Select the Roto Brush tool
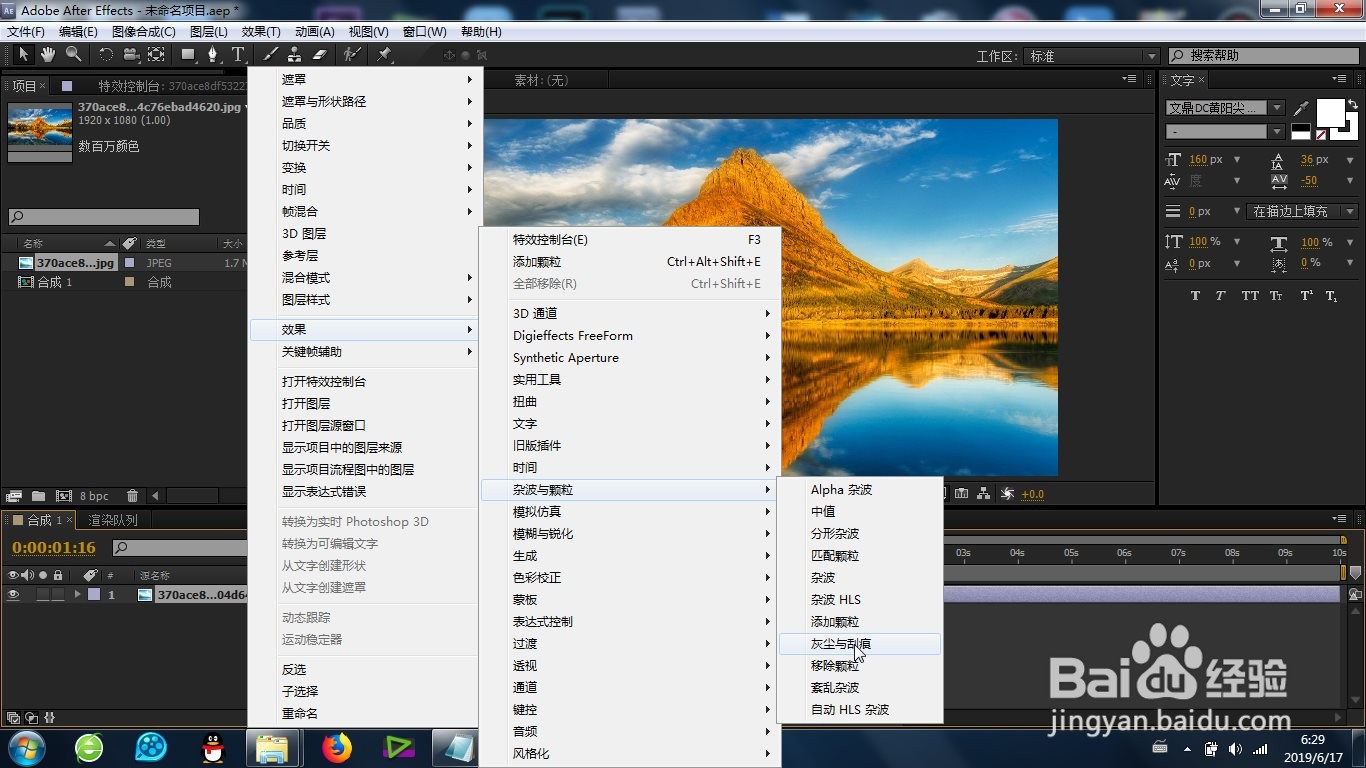This screenshot has width=1366, height=768. 352,54
